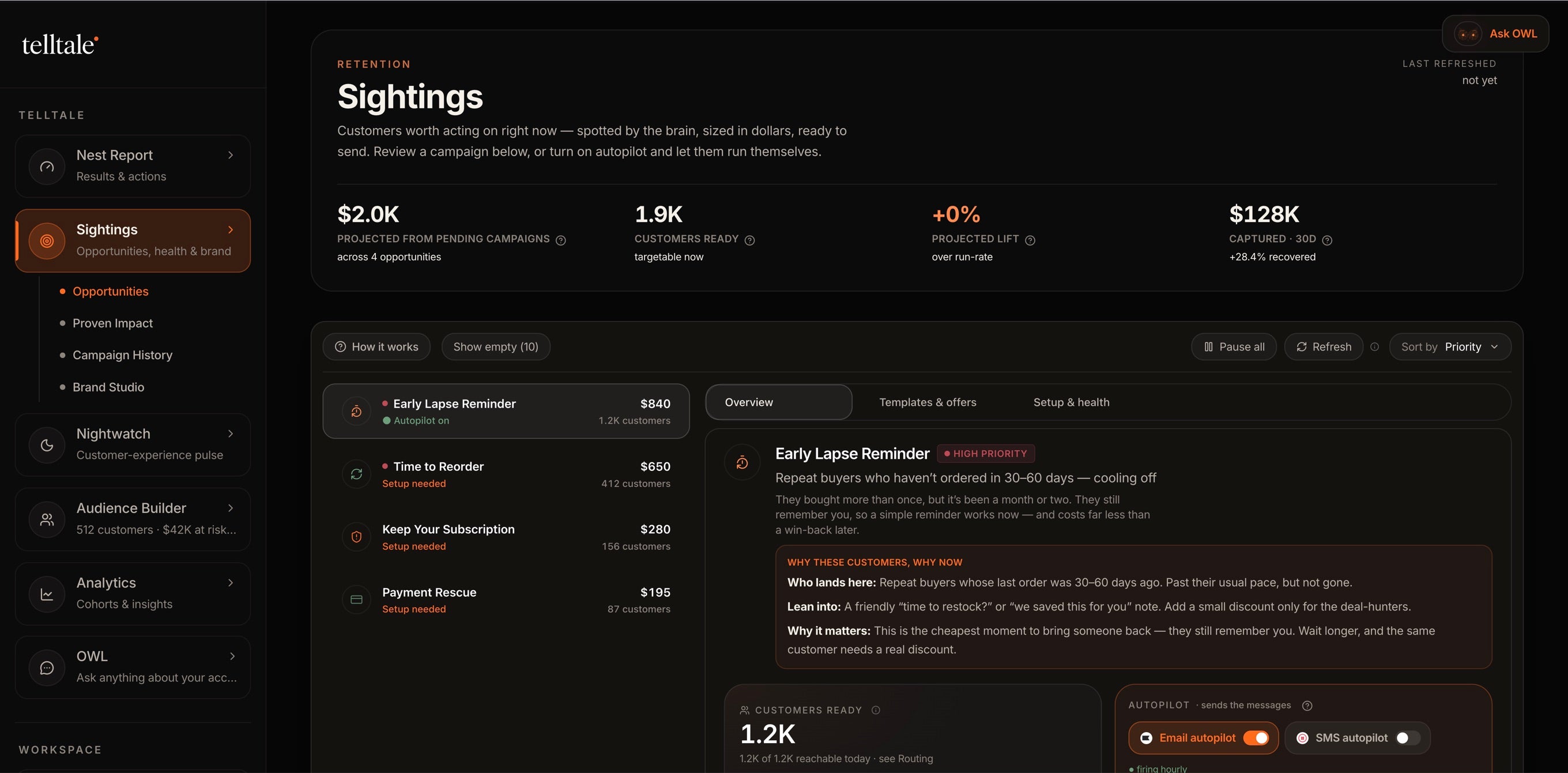This screenshot has width=1568, height=773.
Task: Click the "across 4 opportunities" text
Action: (389, 257)
